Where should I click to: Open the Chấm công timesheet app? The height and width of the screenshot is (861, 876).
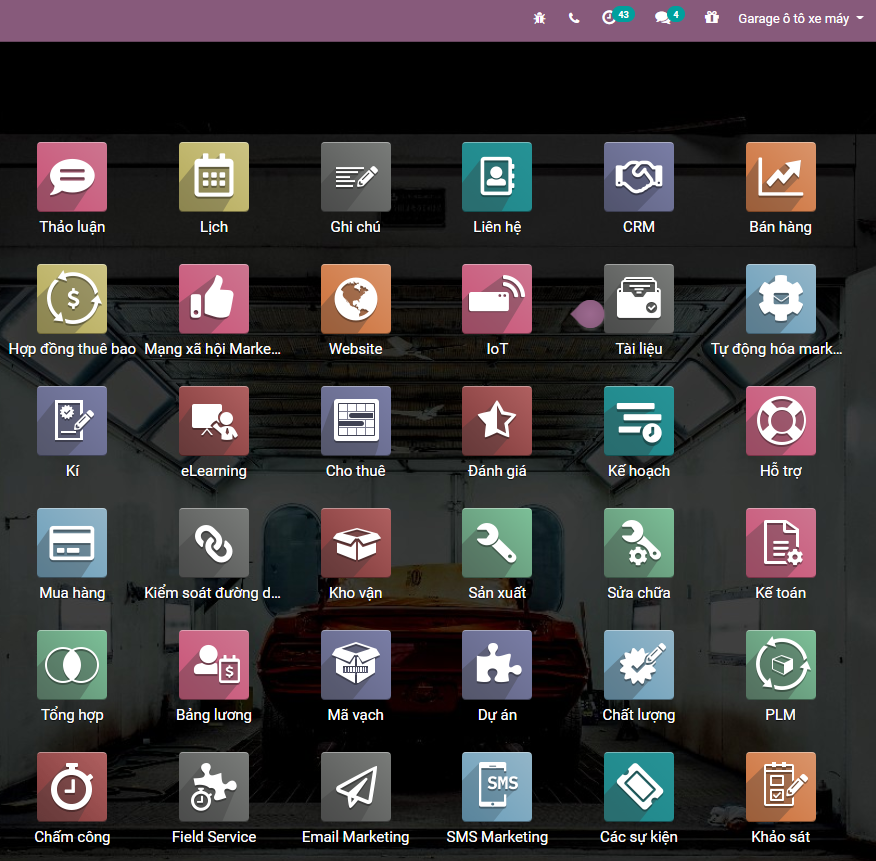[x=72, y=787]
